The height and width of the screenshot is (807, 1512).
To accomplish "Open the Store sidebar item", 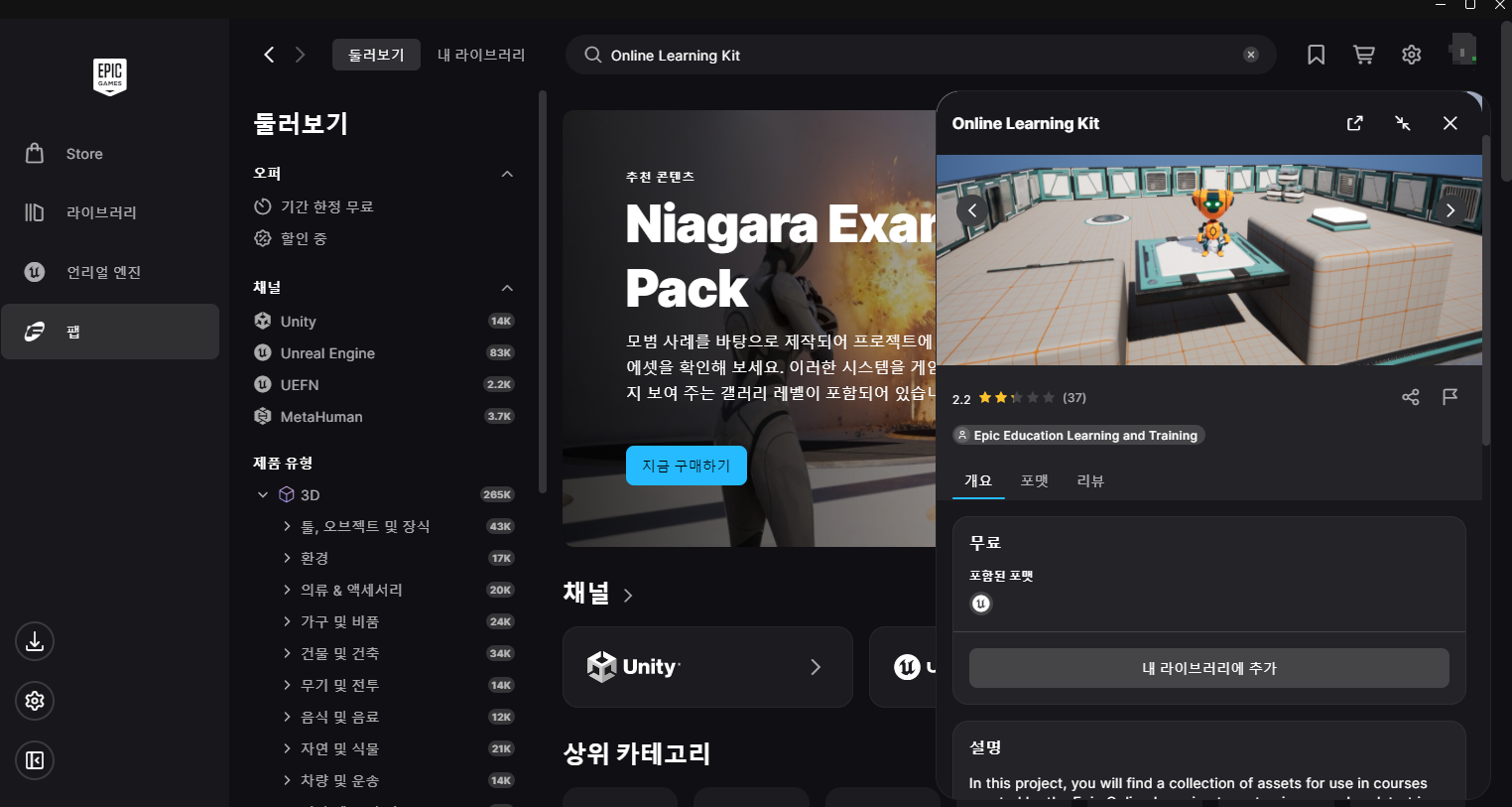I will [110, 154].
